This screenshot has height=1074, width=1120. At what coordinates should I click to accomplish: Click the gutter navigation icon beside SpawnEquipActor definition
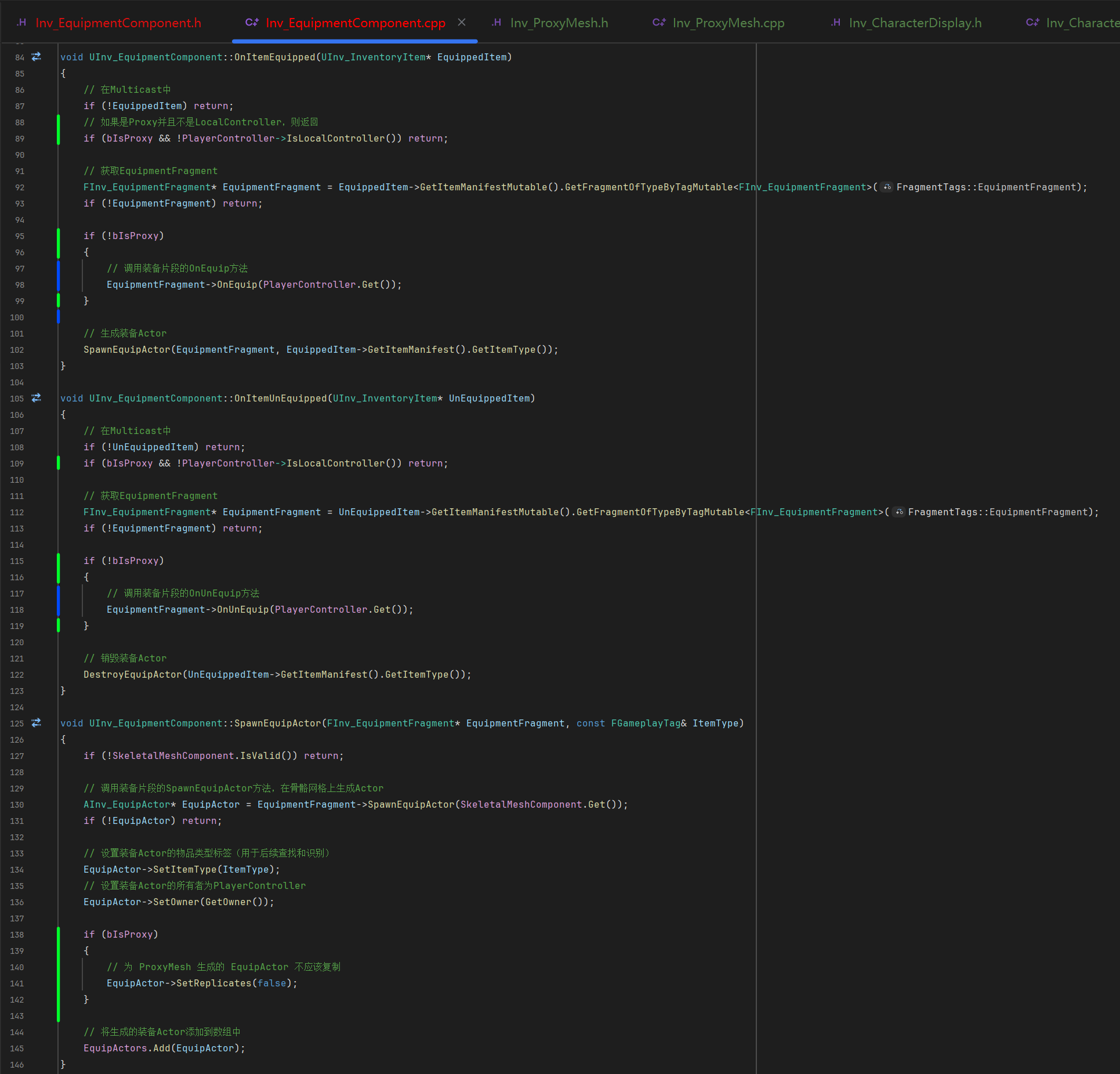pyautogui.click(x=36, y=723)
